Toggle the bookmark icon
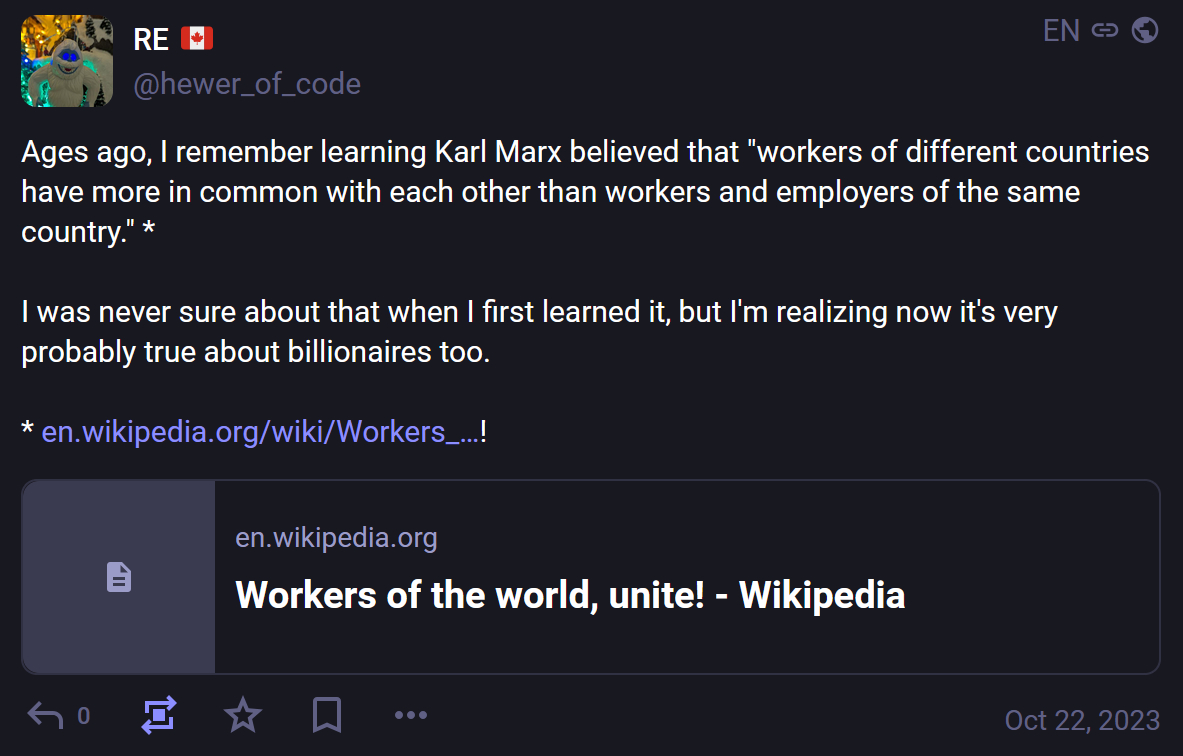 [x=327, y=715]
